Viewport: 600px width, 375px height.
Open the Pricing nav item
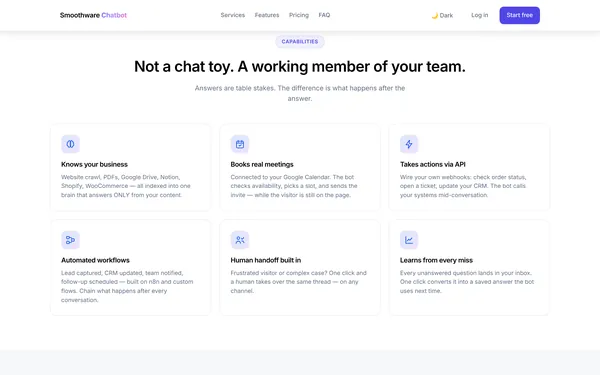[x=299, y=15]
